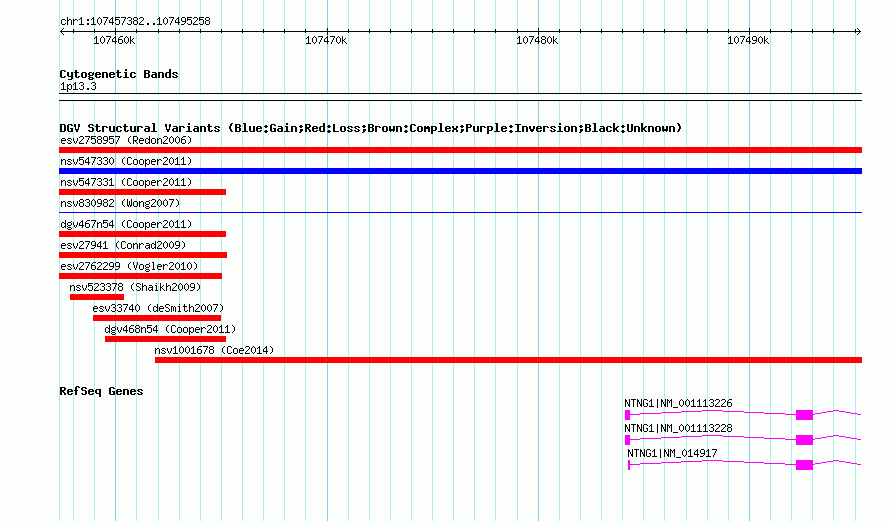Viewport: 890px width, 521px height.
Task: Open esv27941 (Conrad2009) variant label
Action: click(x=123, y=245)
